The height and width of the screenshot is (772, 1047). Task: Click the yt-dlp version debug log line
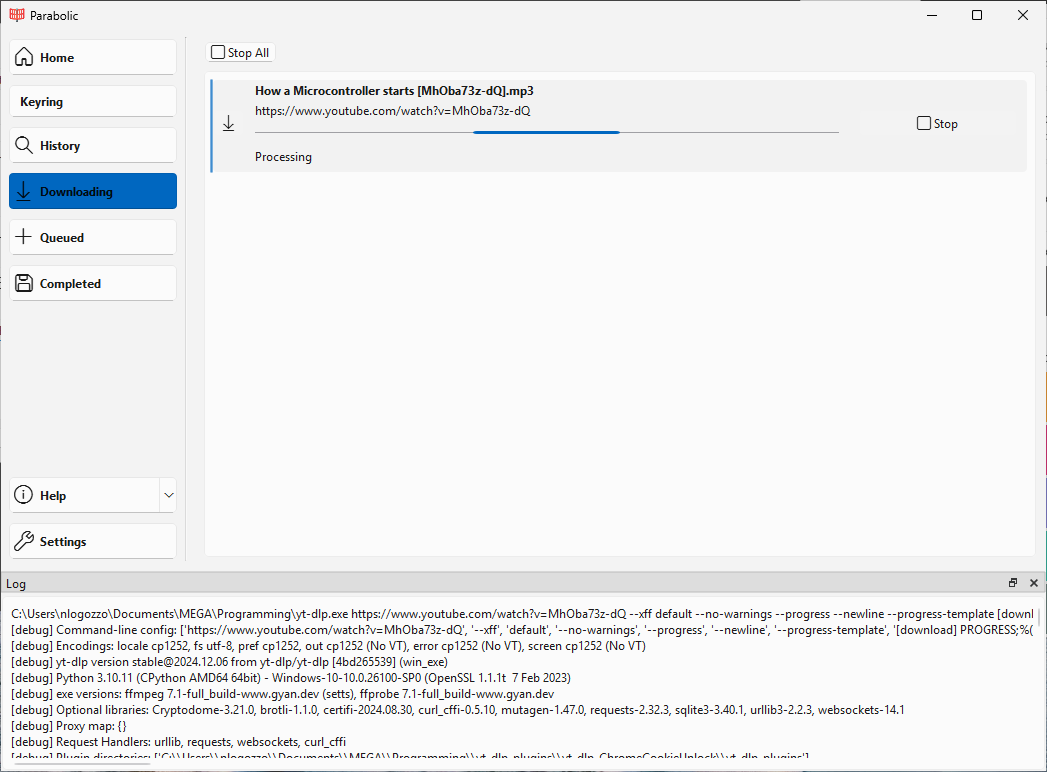pos(229,662)
